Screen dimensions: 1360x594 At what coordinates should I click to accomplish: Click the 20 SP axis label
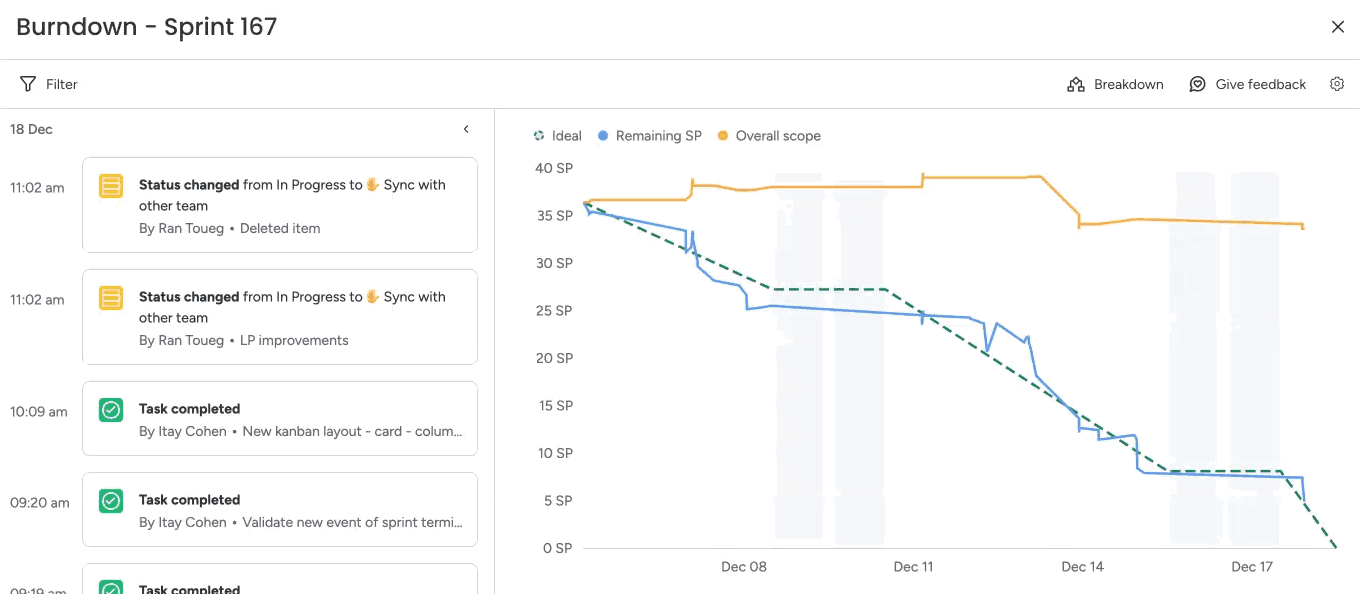pos(554,358)
